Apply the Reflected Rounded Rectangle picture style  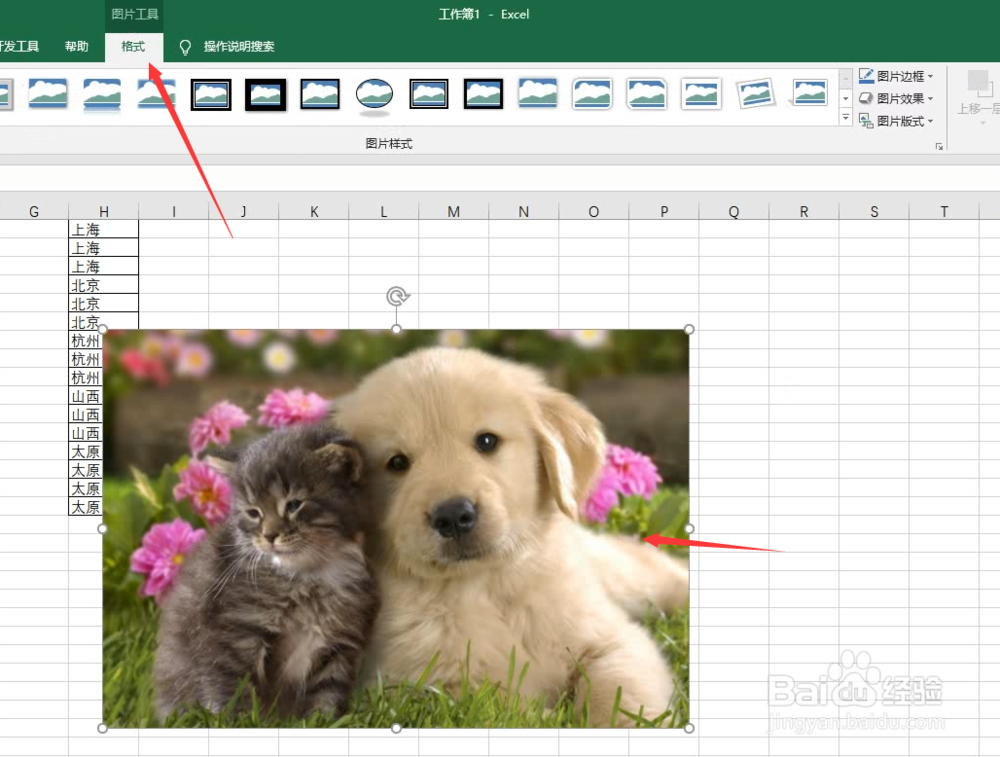[x=102, y=94]
